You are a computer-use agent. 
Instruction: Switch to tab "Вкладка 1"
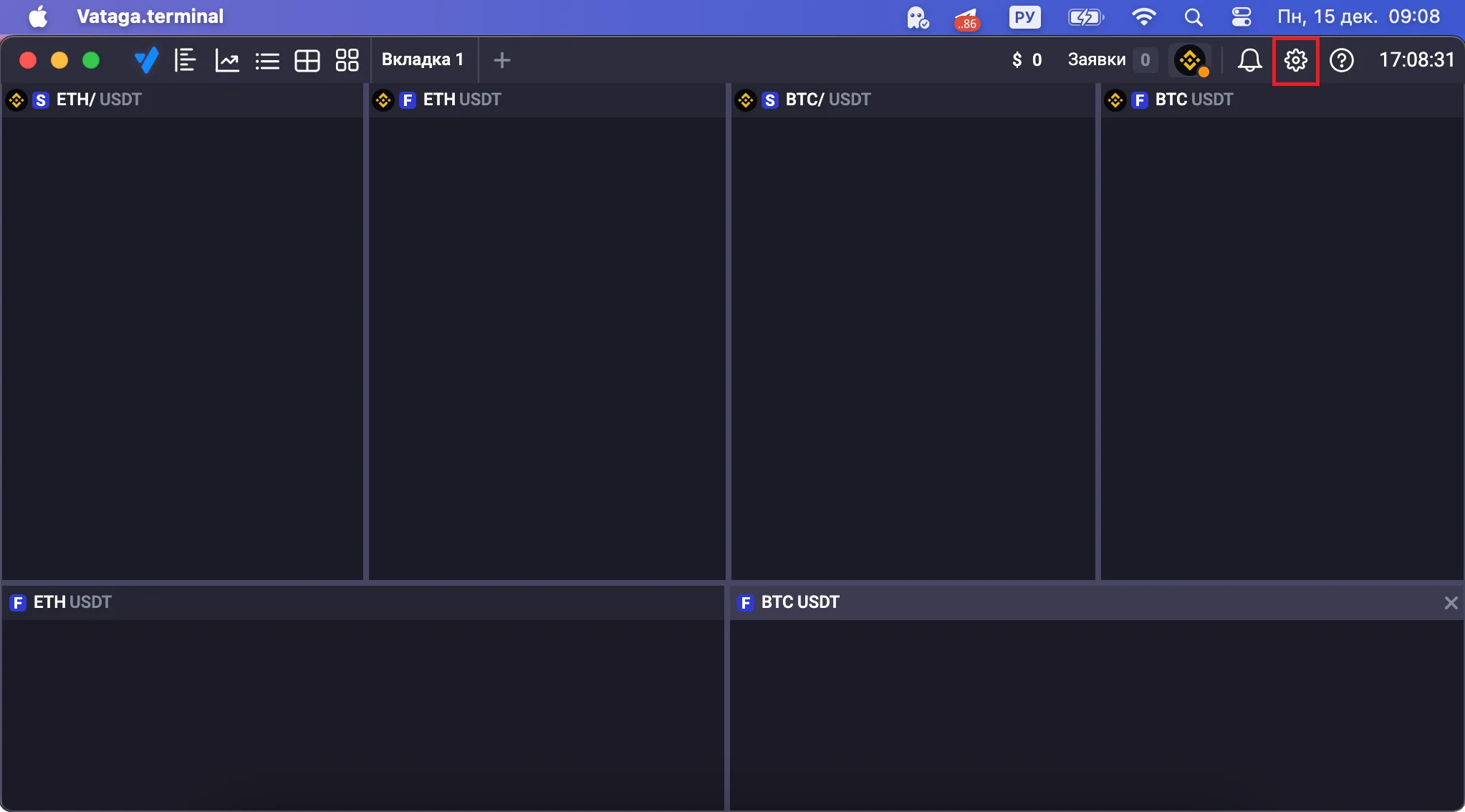coord(423,59)
